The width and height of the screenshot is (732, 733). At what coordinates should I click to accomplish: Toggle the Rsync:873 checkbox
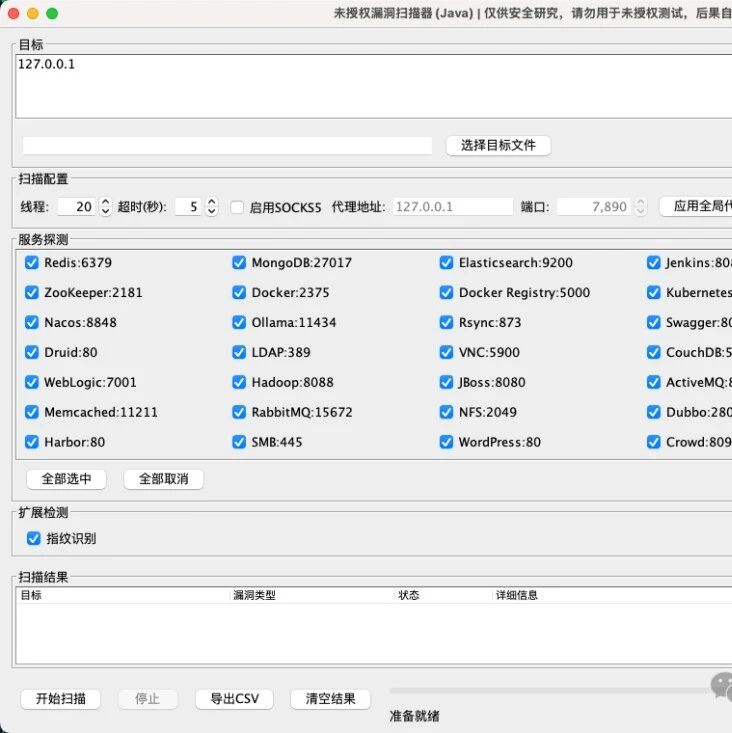click(x=446, y=323)
